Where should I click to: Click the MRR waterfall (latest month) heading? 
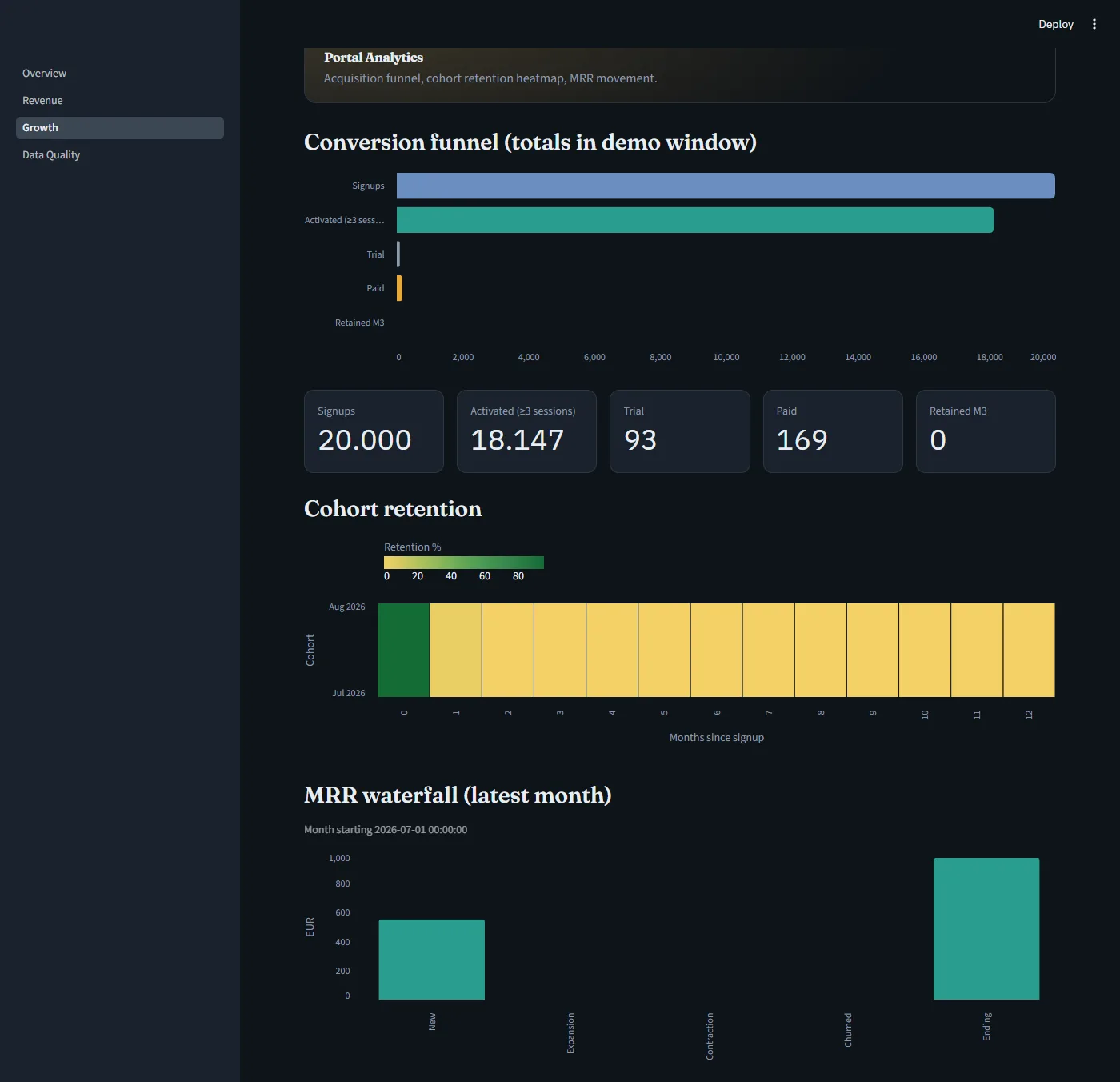(x=458, y=795)
